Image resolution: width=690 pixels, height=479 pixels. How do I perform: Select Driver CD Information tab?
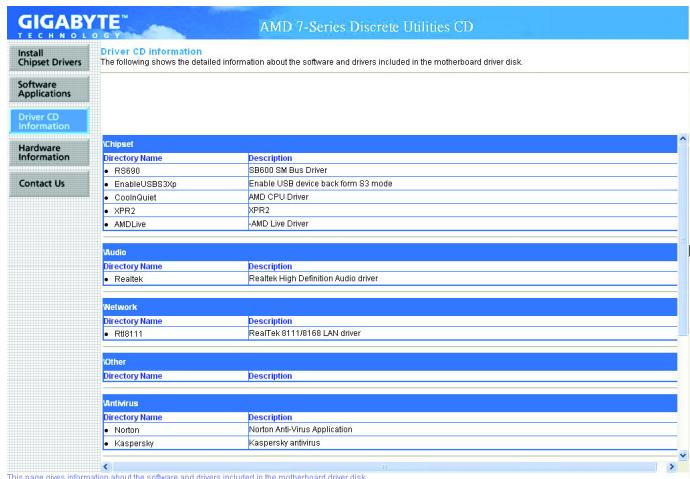(x=49, y=121)
